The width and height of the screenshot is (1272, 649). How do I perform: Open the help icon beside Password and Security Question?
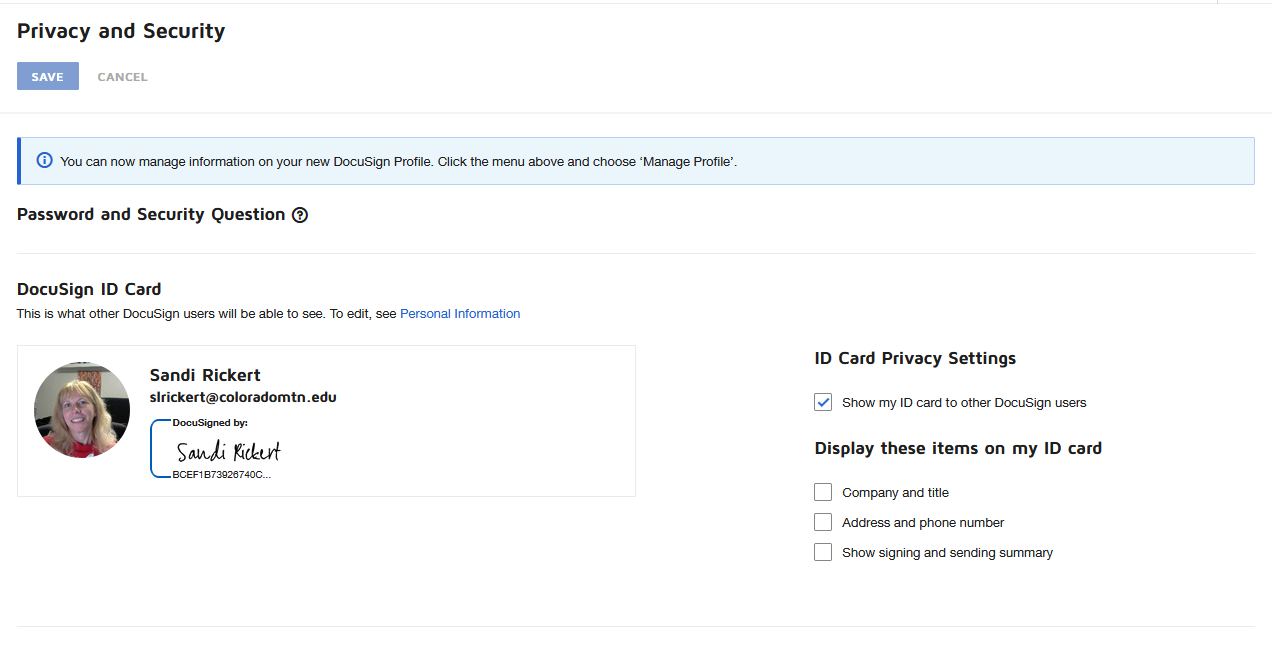300,215
